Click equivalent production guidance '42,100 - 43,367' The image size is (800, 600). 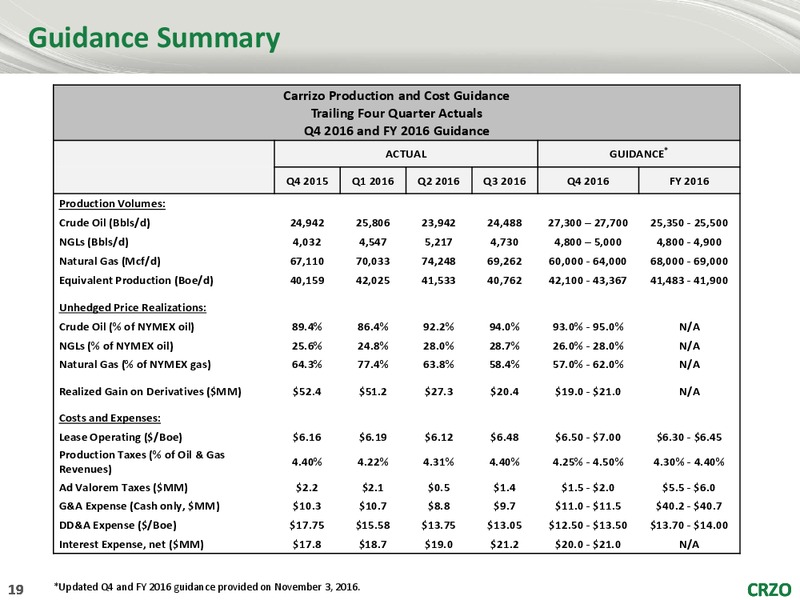click(588, 281)
